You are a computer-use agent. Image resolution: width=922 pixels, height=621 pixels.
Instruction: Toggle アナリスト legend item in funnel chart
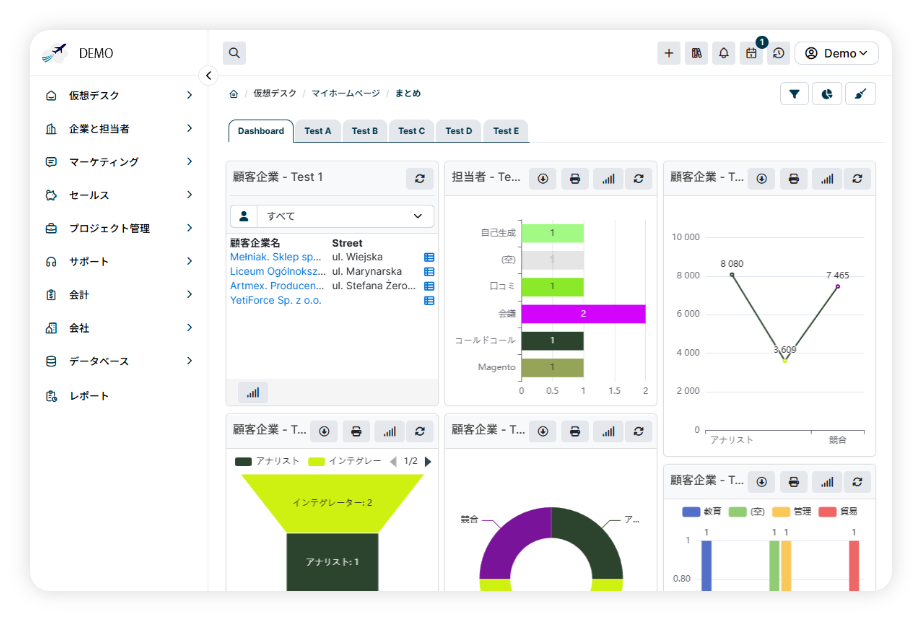(x=267, y=461)
